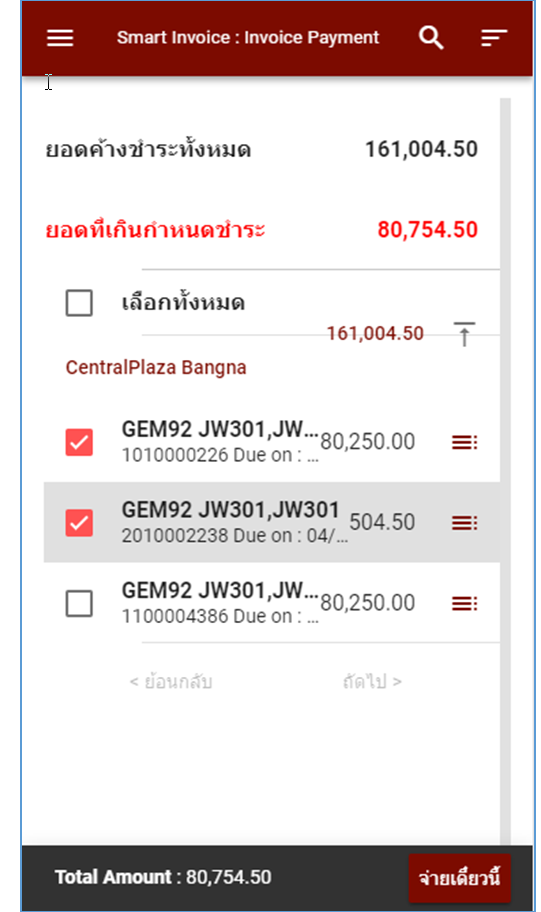Open details icon for invoice 1010000226
Image resolution: width=541 pixels, height=912 pixels.
point(464,442)
